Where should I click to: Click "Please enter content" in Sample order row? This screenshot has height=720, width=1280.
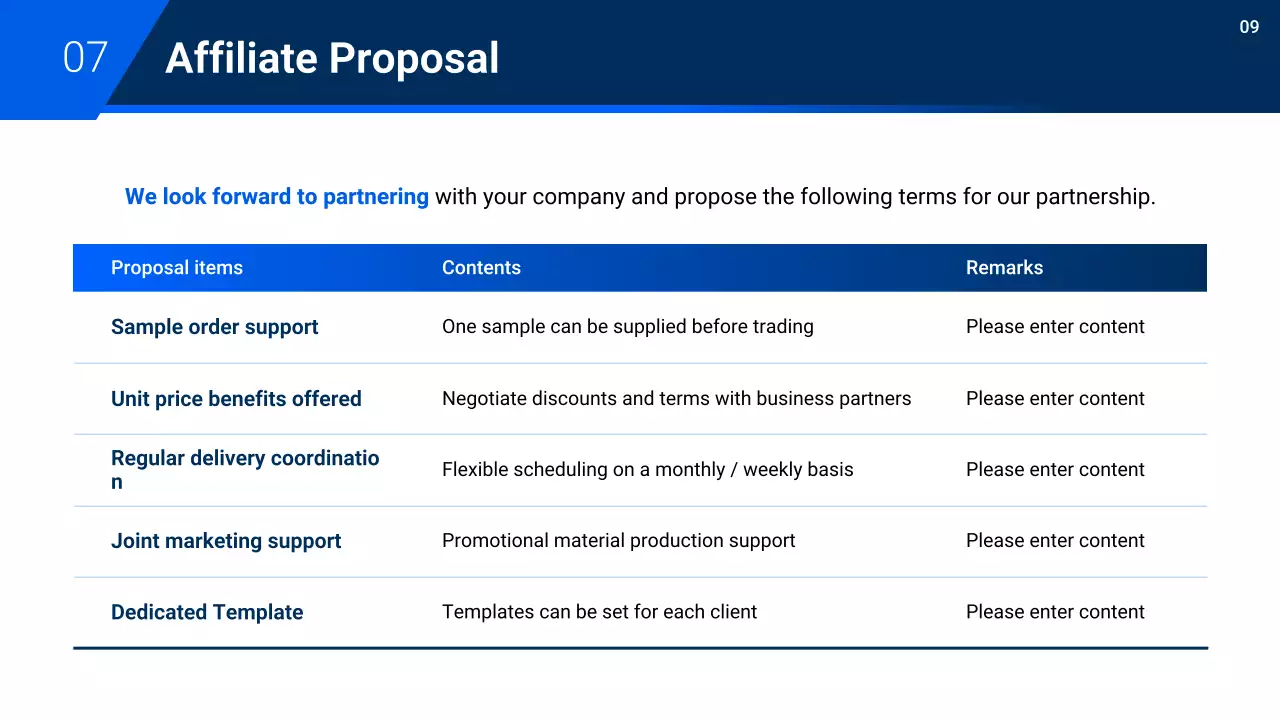1055,327
